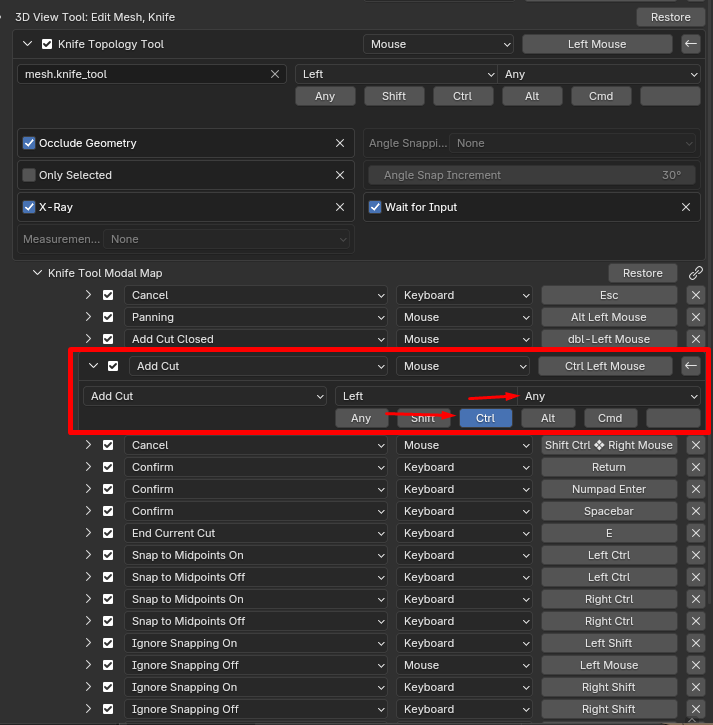Clear the mesh.knife_tool identifier field
The height and width of the screenshot is (725, 713).
275,74
